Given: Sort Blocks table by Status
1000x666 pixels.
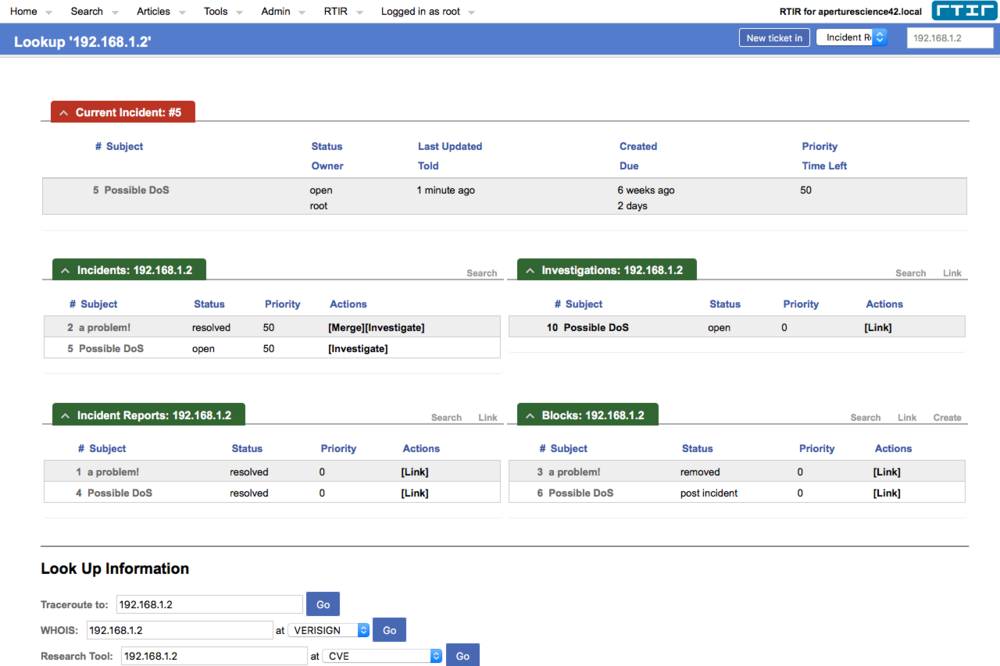Looking at the screenshot, I should (x=697, y=448).
